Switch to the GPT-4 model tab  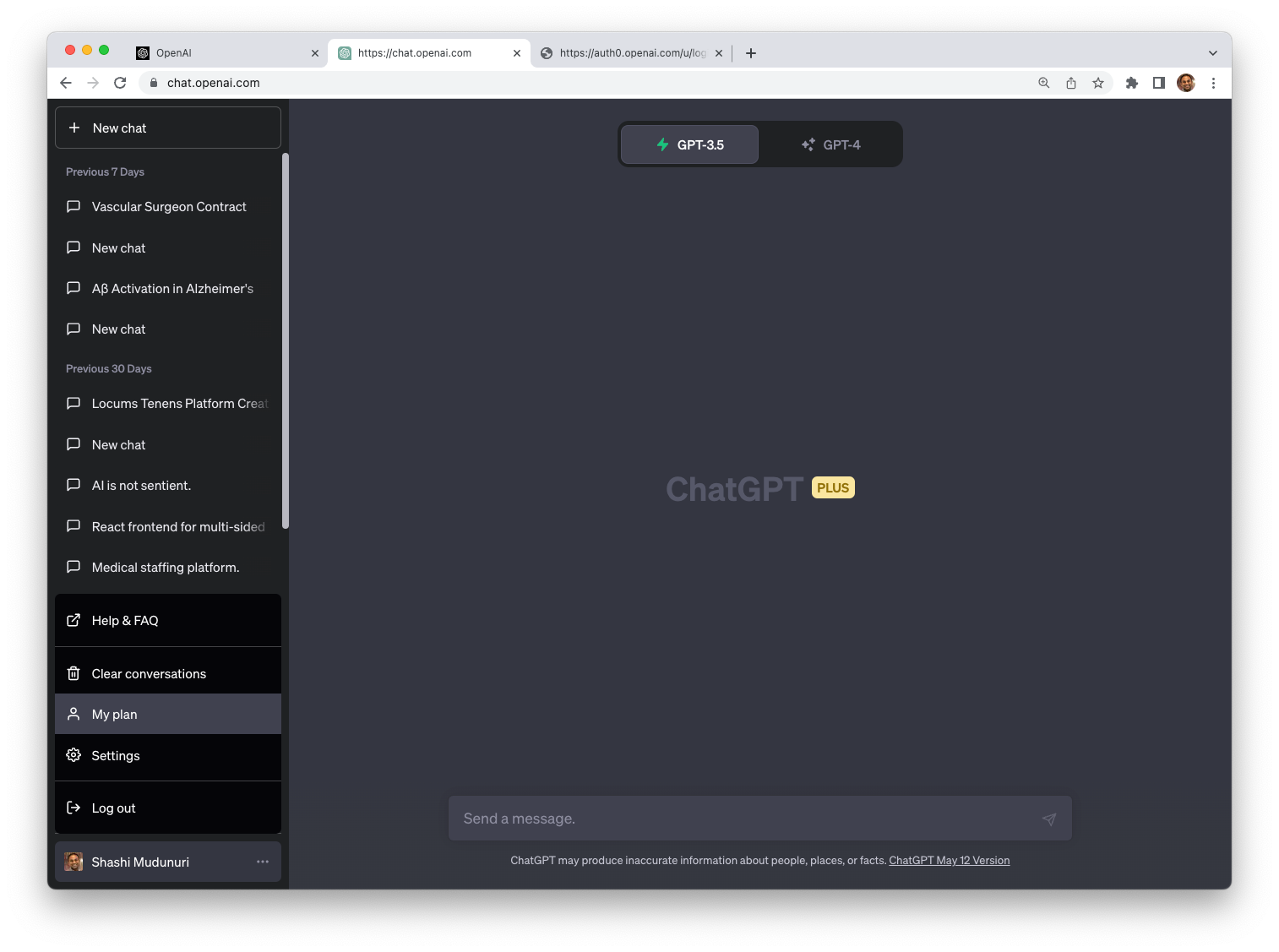pyautogui.click(x=832, y=144)
